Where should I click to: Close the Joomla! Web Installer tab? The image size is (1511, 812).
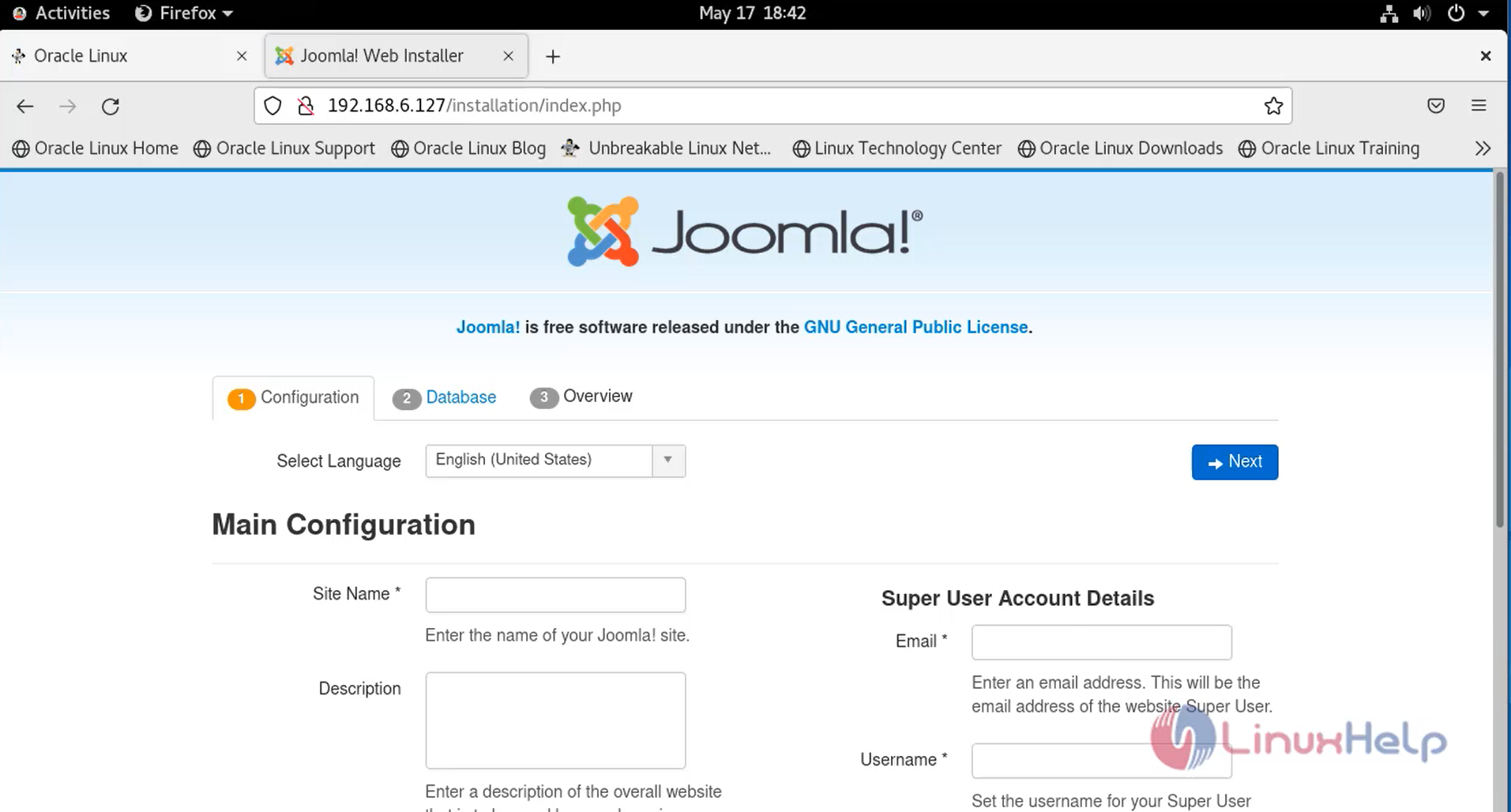click(x=508, y=56)
